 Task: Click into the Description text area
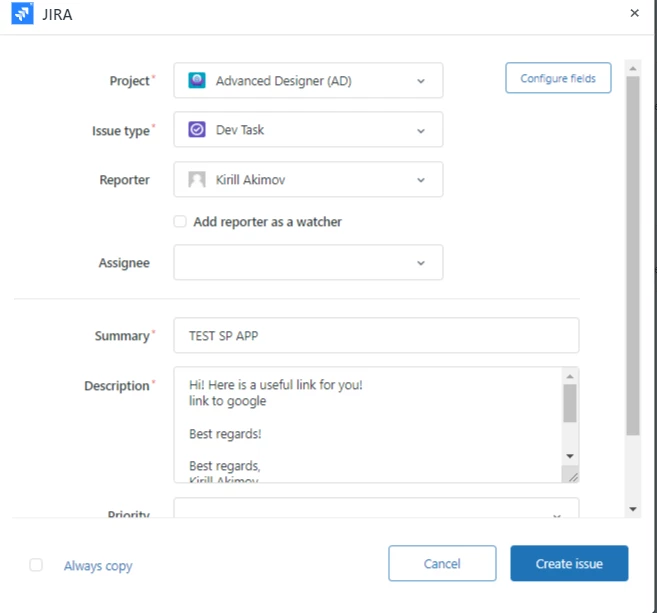click(x=368, y=425)
